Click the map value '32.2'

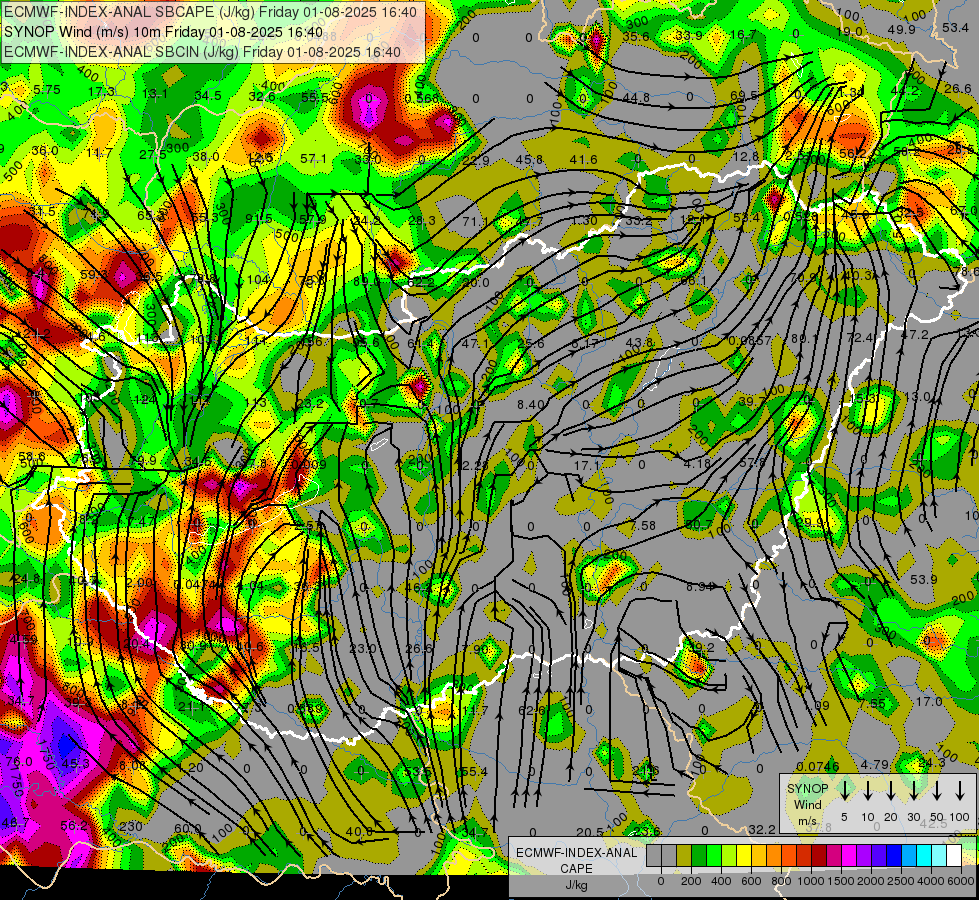[762, 829]
